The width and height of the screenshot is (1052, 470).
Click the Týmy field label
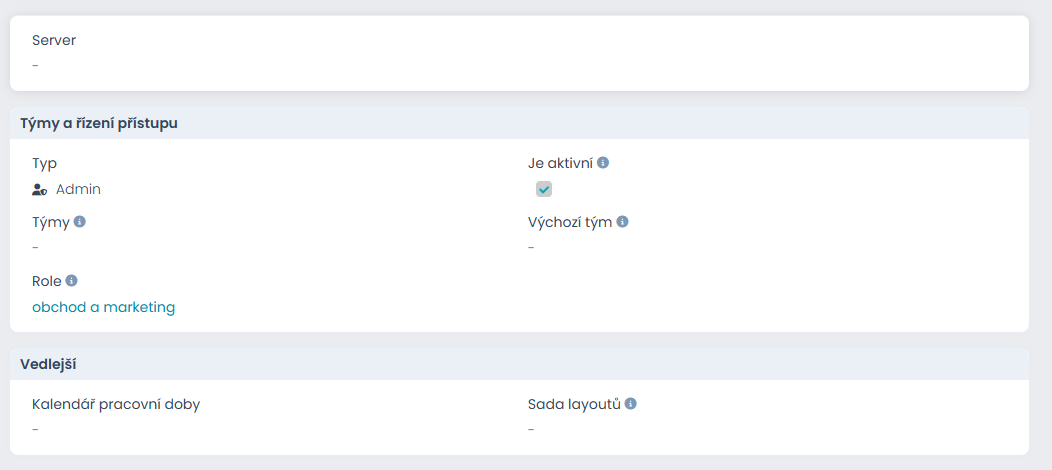[50, 222]
